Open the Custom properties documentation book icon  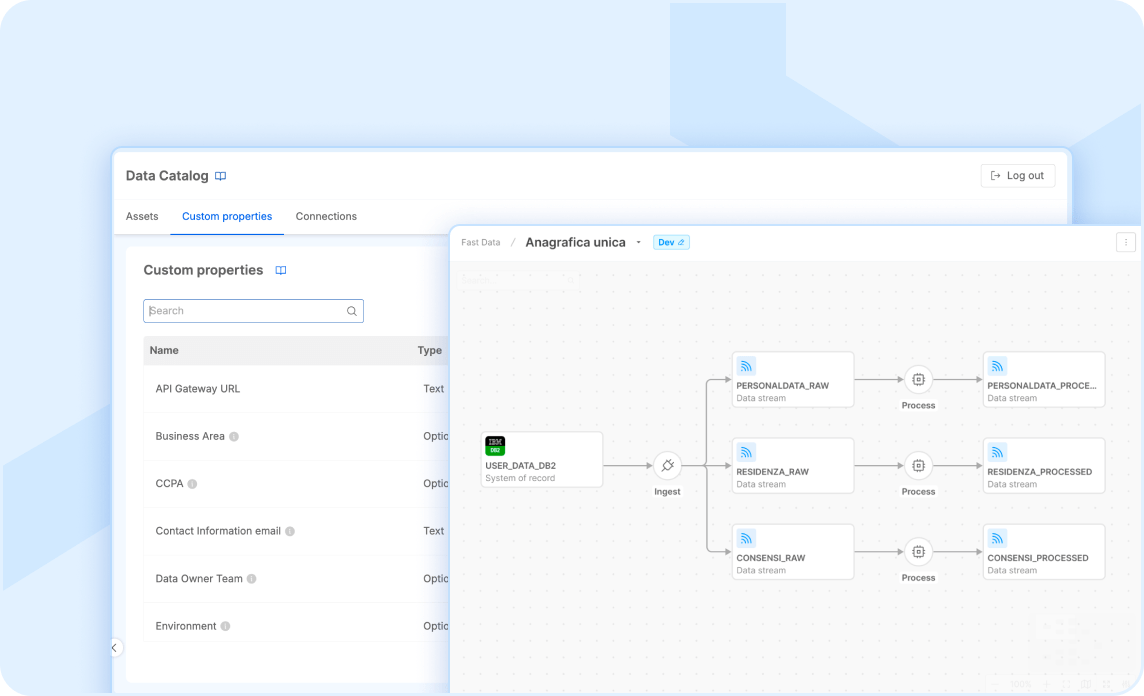point(281,271)
